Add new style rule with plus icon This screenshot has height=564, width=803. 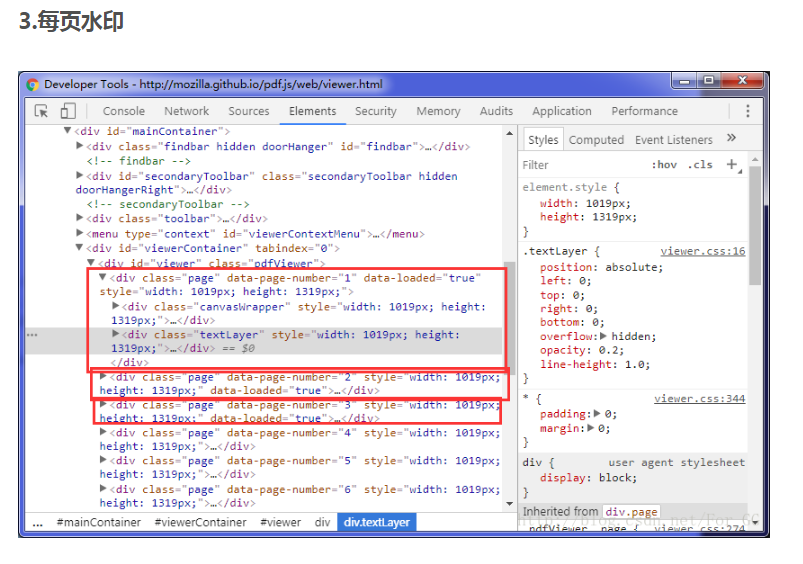click(x=732, y=164)
